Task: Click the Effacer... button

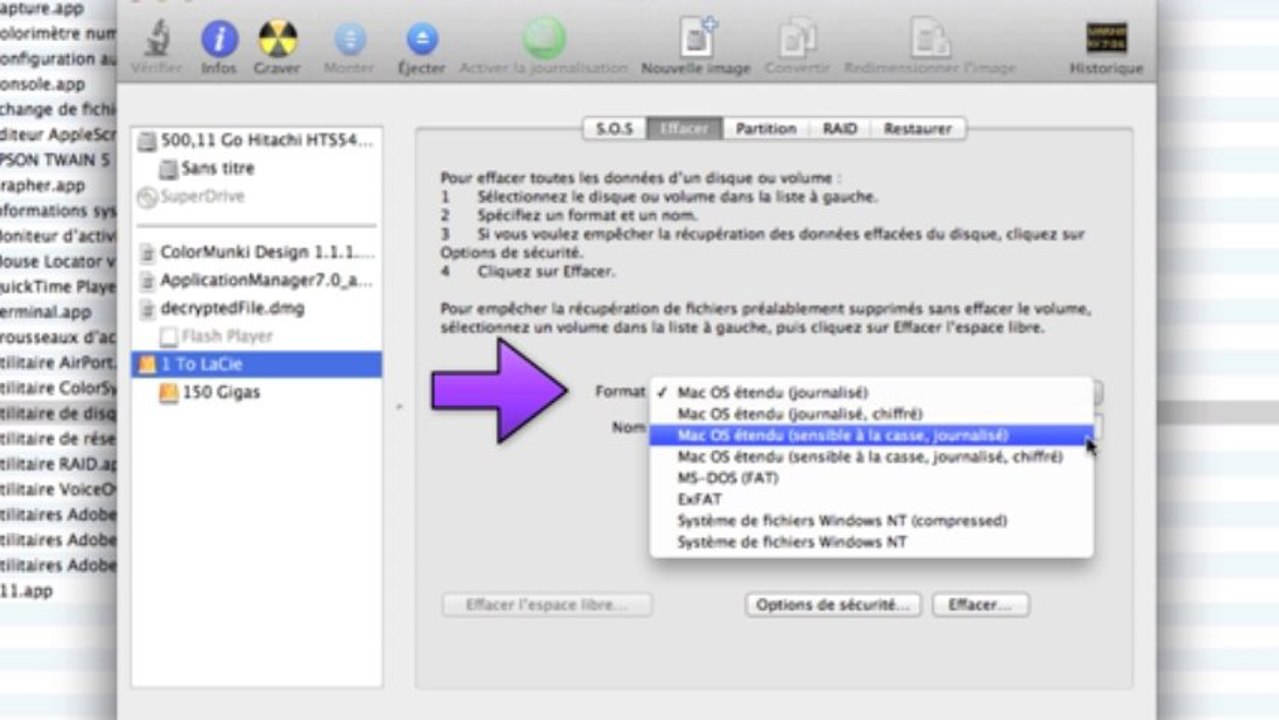Action: (981, 605)
